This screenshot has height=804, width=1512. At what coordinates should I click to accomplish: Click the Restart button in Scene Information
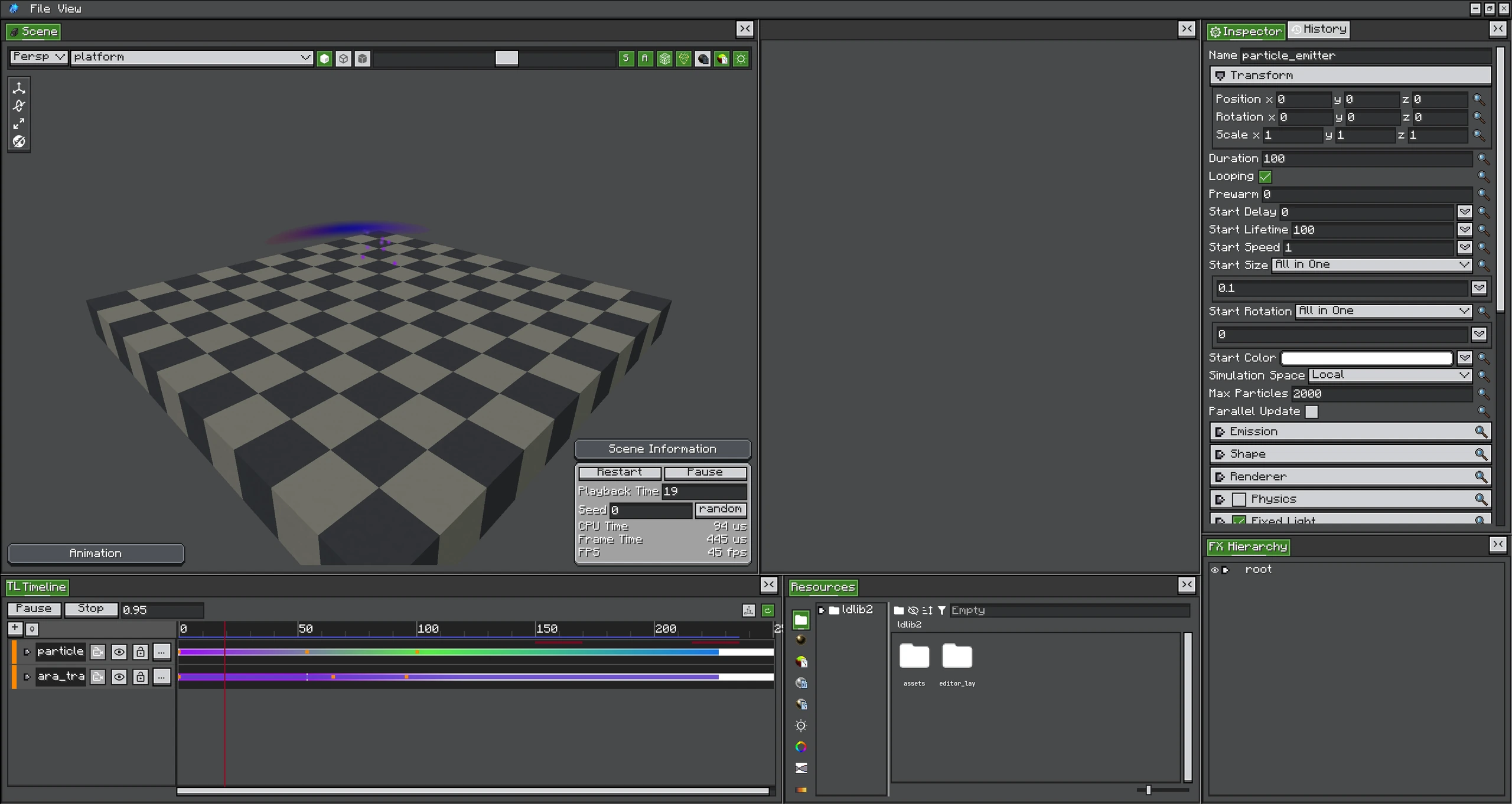tap(620, 472)
